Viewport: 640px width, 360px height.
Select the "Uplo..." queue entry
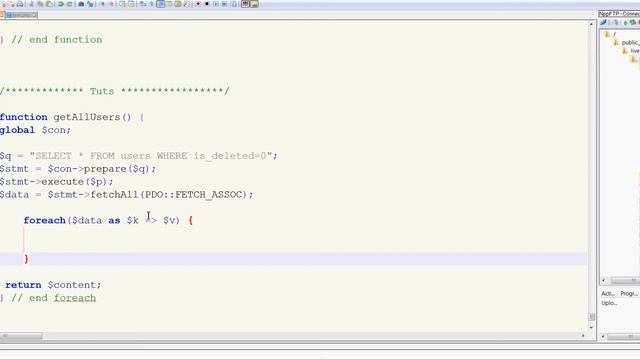(x=609, y=303)
